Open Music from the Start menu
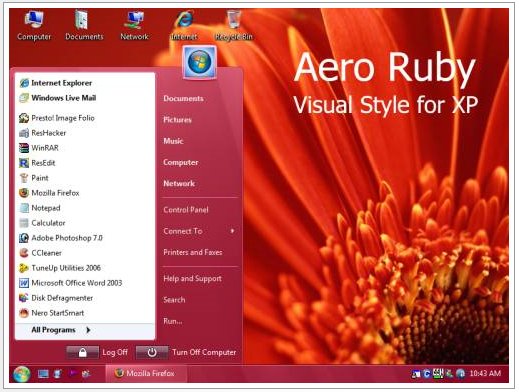 click(x=173, y=141)
